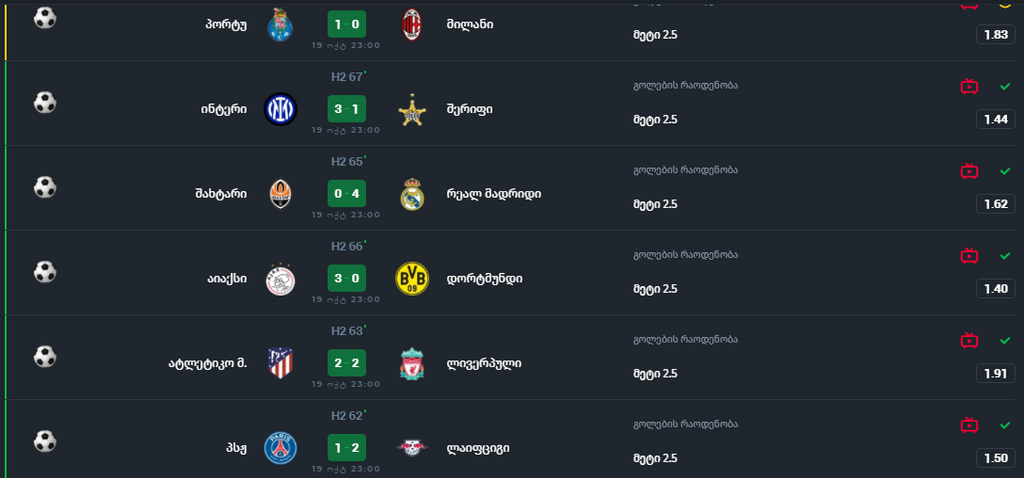
Task: Open the ლაიფციგი team name link
Action: pos(478,448)
